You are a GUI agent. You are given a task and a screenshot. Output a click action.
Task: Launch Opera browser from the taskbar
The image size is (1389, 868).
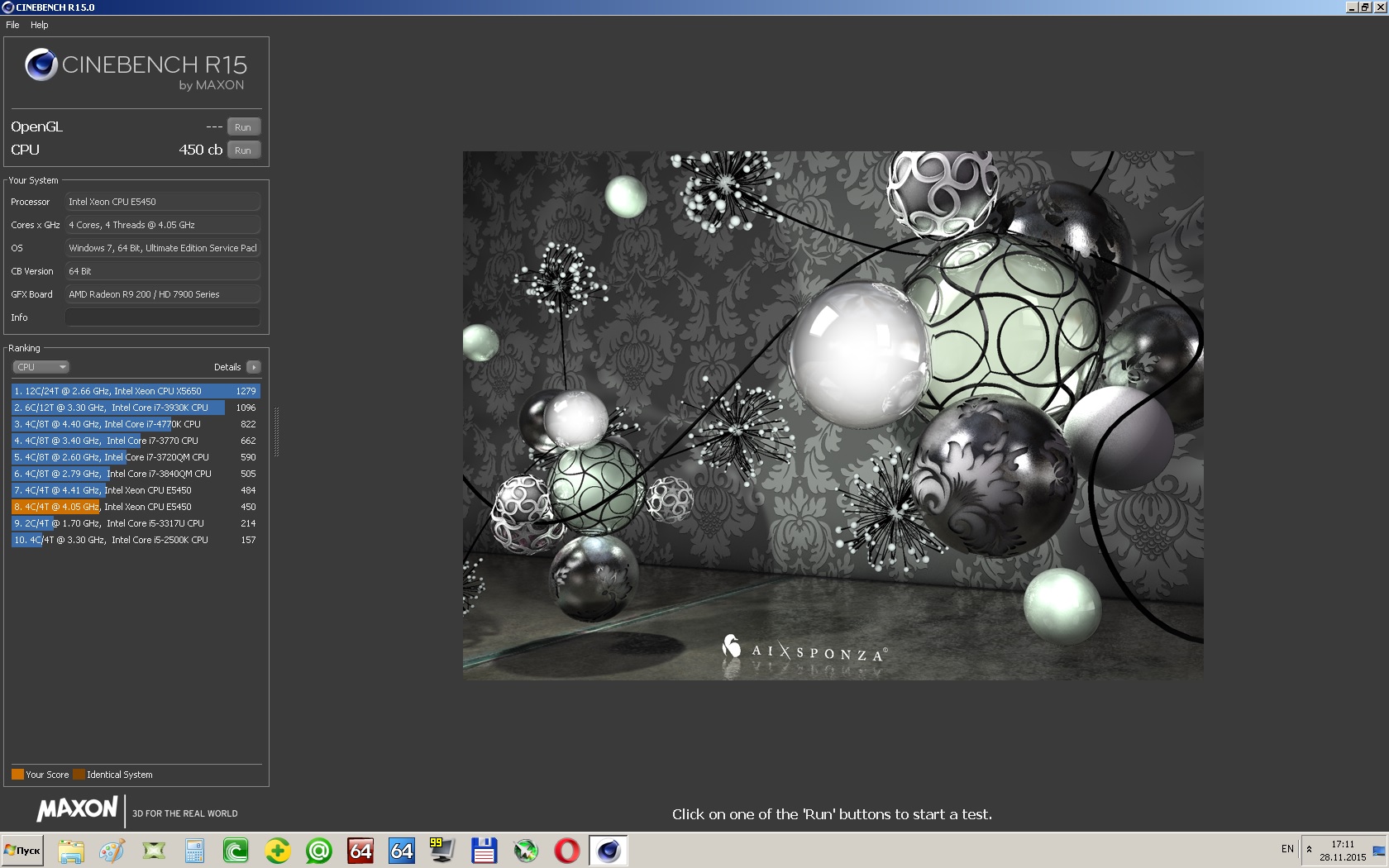pyautogui.click(x=566, y=851)
